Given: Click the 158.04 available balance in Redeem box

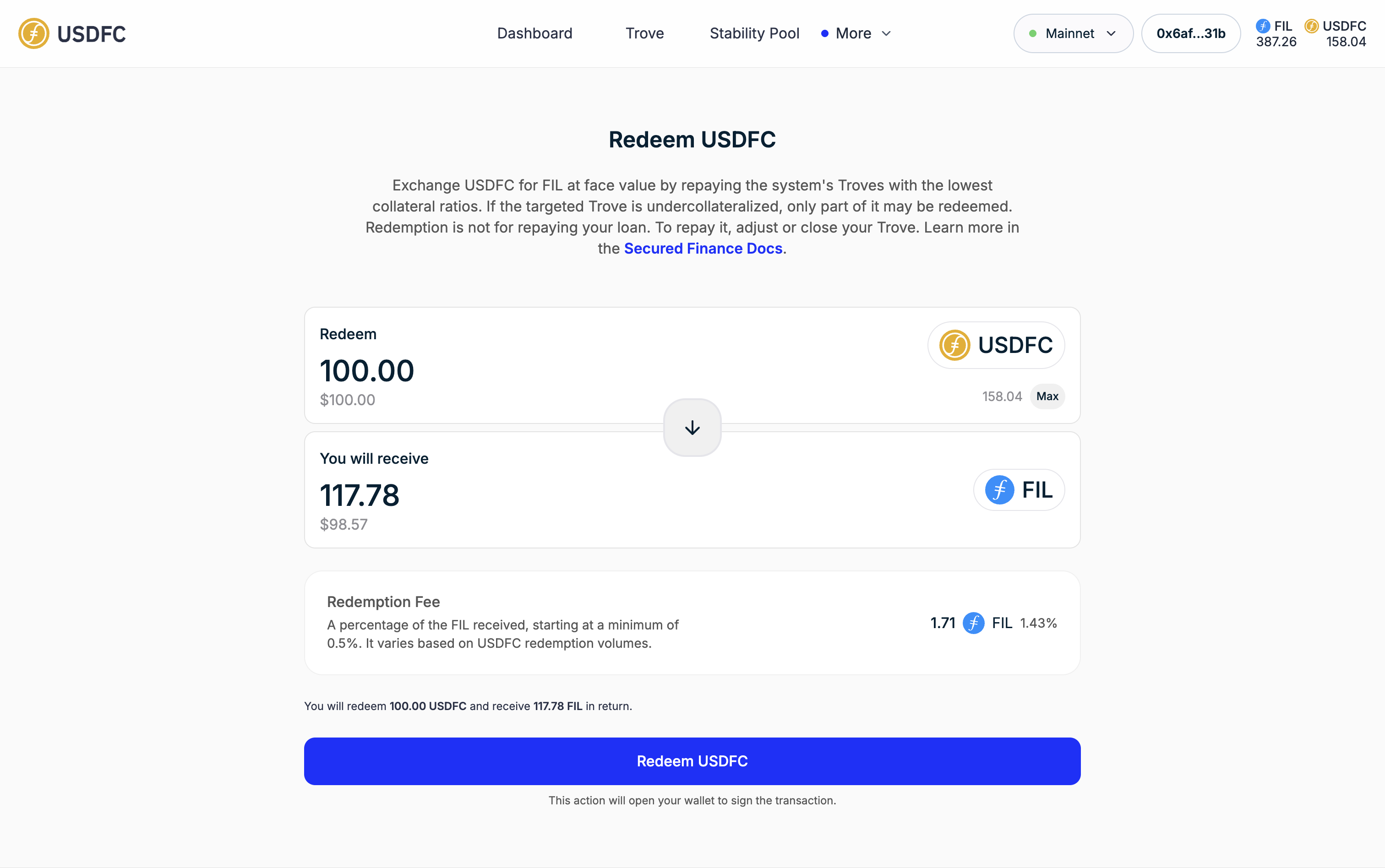Looking at the screenshot, I should pos(1002,396).
